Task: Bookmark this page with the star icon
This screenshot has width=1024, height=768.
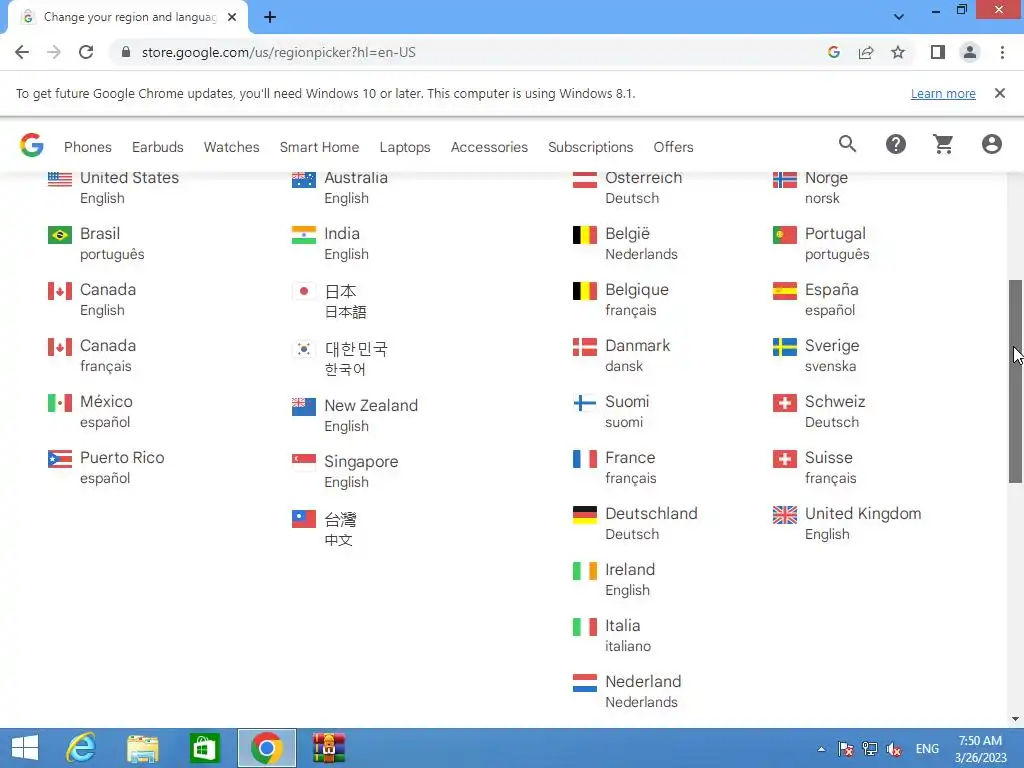Action: click(898, 52)
